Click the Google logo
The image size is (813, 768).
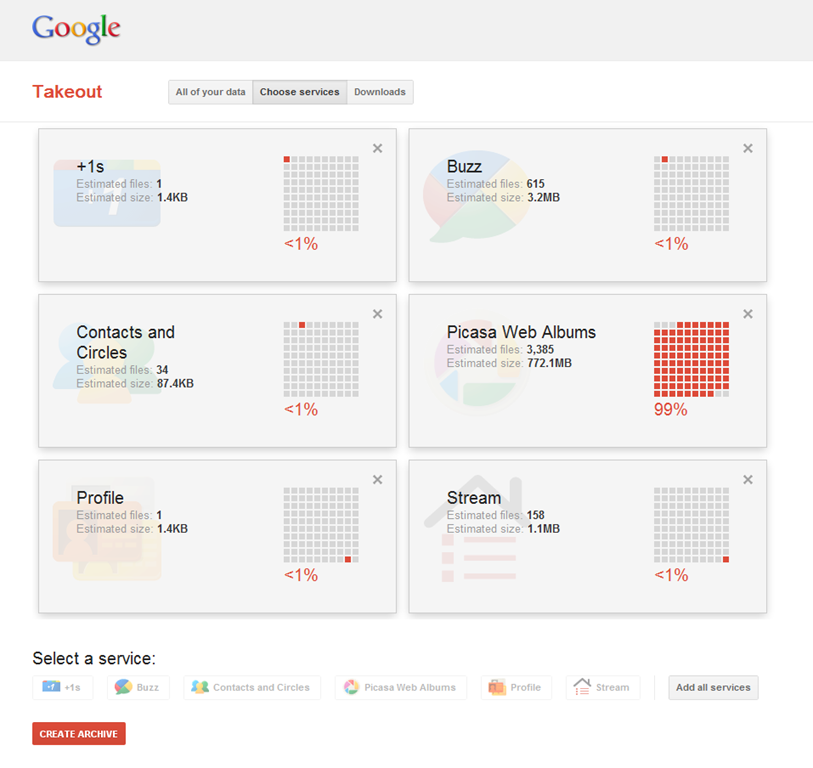click(x=76, y=29)
